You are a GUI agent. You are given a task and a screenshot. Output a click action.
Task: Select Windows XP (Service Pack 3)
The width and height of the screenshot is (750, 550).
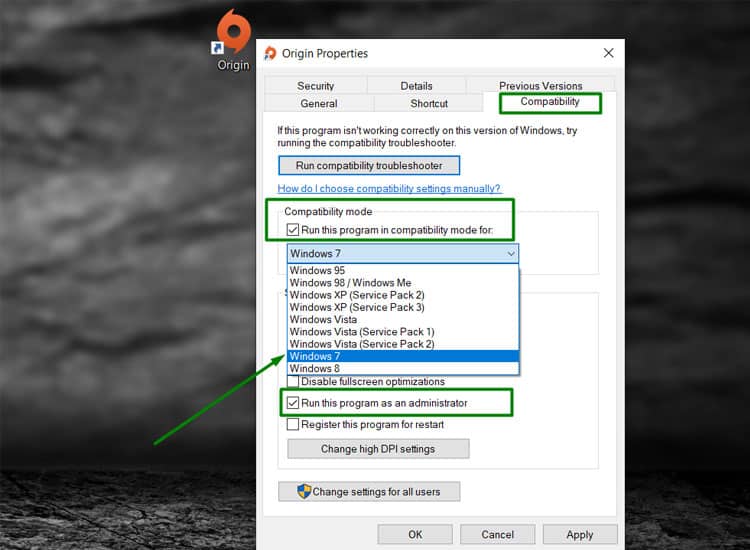[403, 307]
